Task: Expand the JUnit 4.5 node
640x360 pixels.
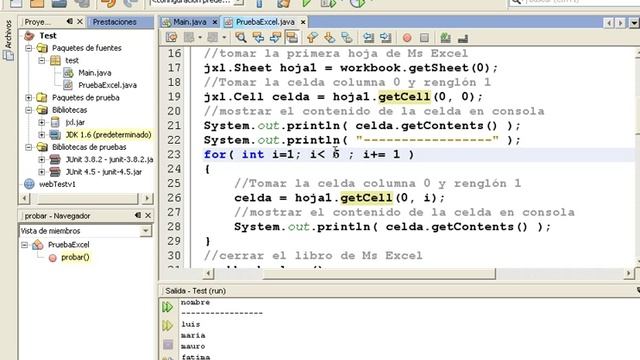Action: coord(42,171)
